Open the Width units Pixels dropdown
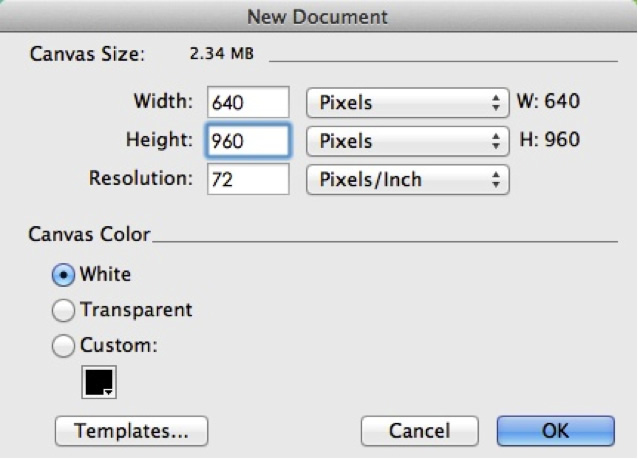This screenshot has height=459, width=638. coord(408,103)
